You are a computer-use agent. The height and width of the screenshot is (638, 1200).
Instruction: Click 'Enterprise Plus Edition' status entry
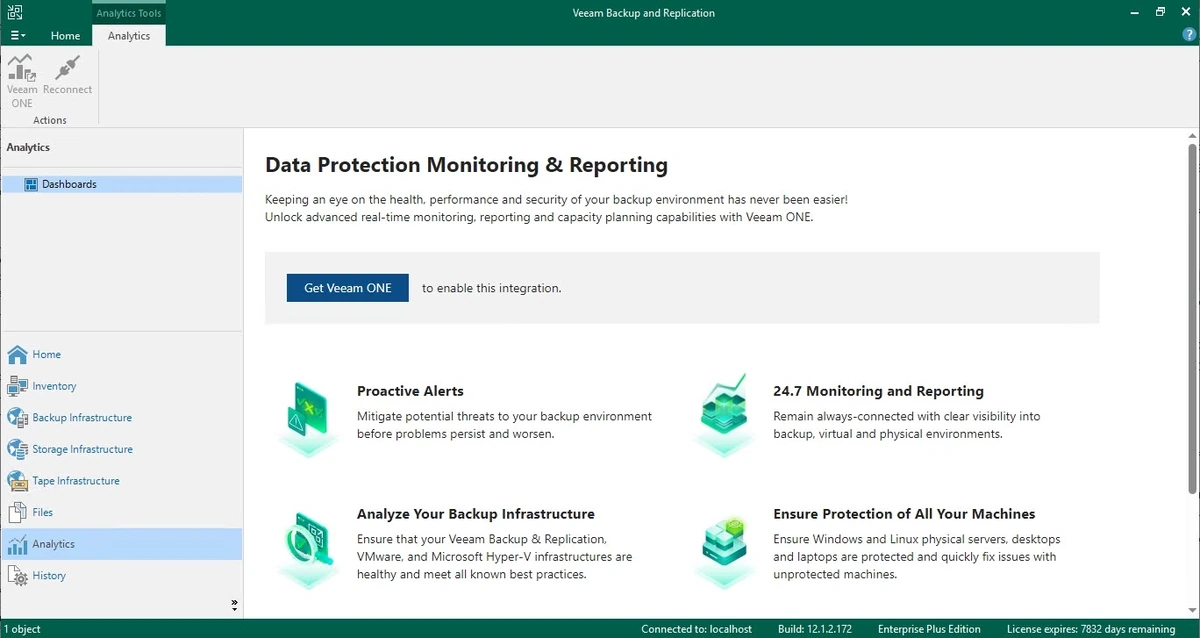(x=929, y=629)
